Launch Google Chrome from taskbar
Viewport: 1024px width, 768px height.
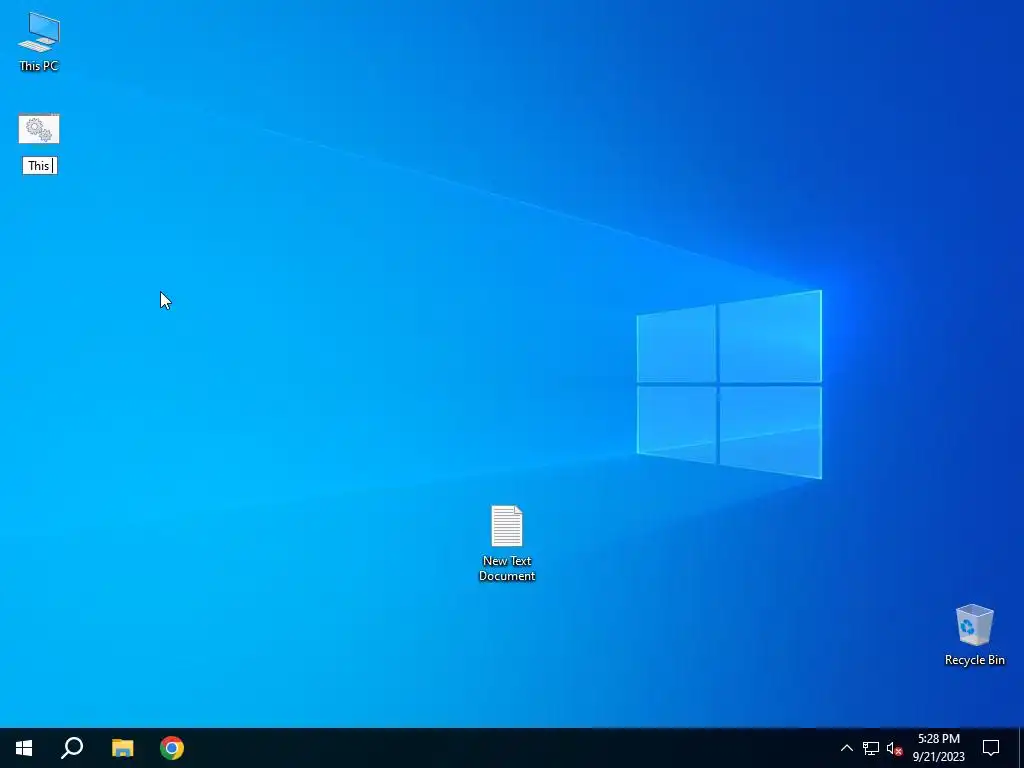pos(172,748)
